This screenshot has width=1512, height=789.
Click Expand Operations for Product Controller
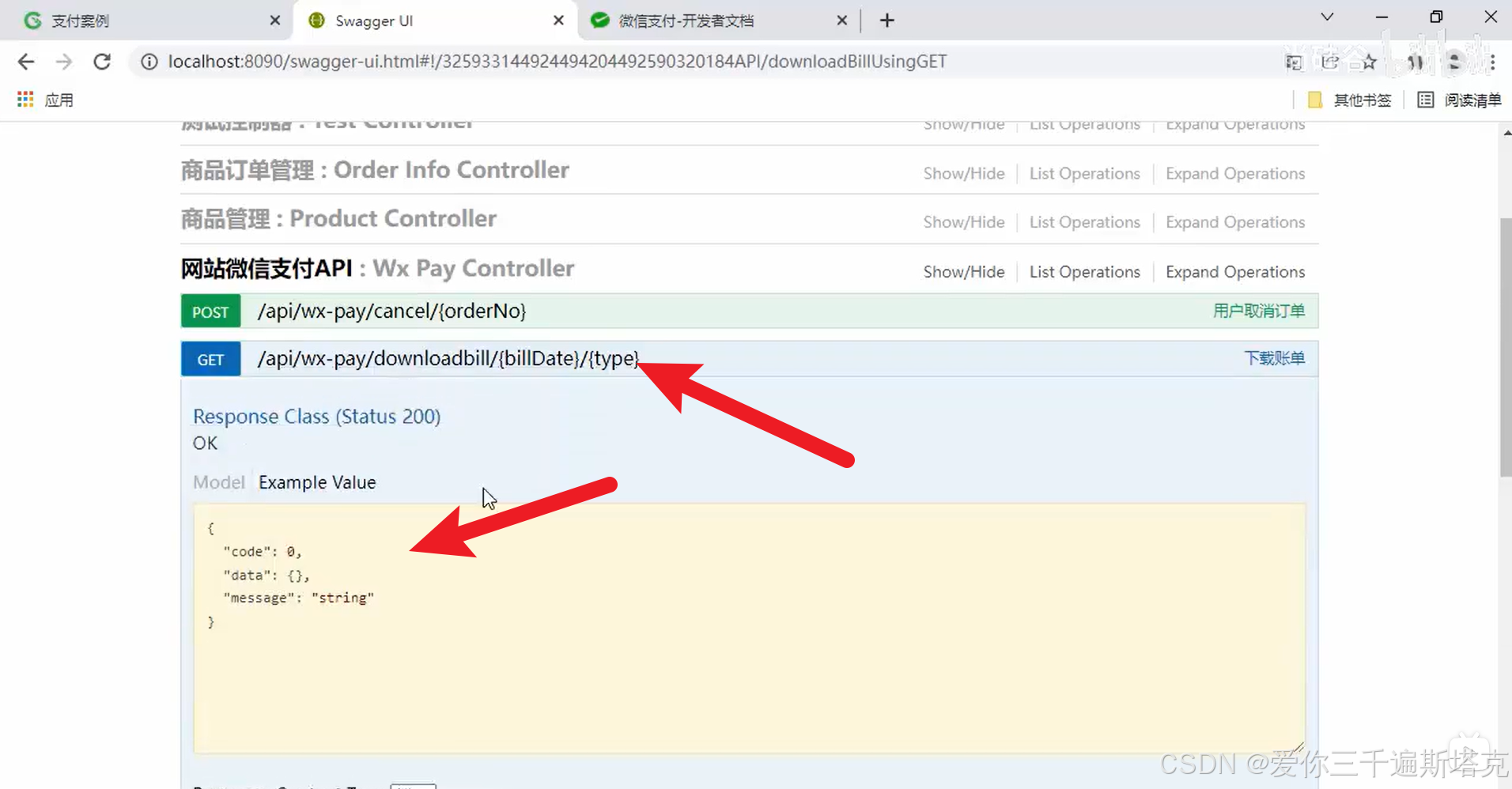point(1235,223)
